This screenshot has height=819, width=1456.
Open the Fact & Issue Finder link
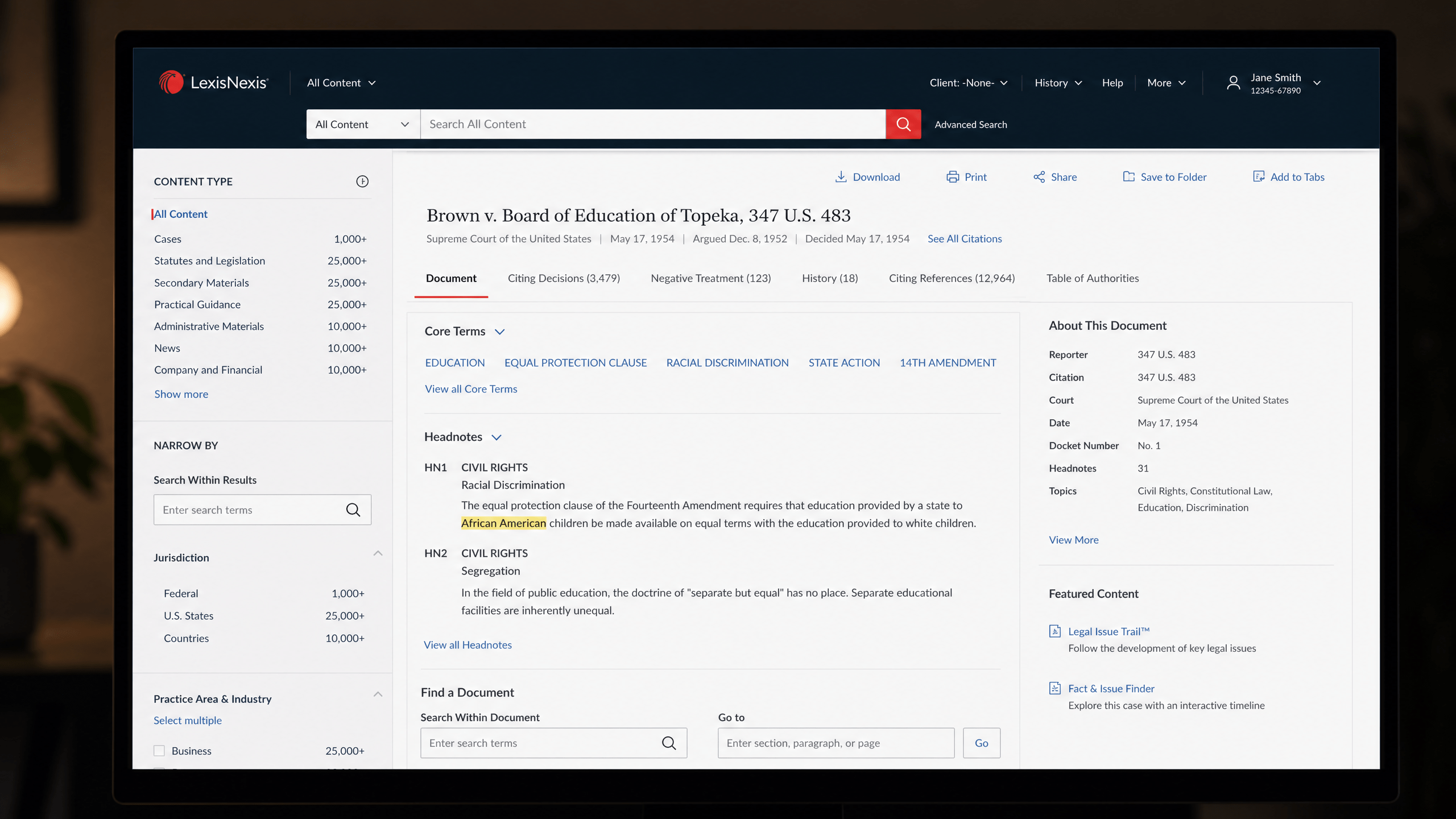1111,688
